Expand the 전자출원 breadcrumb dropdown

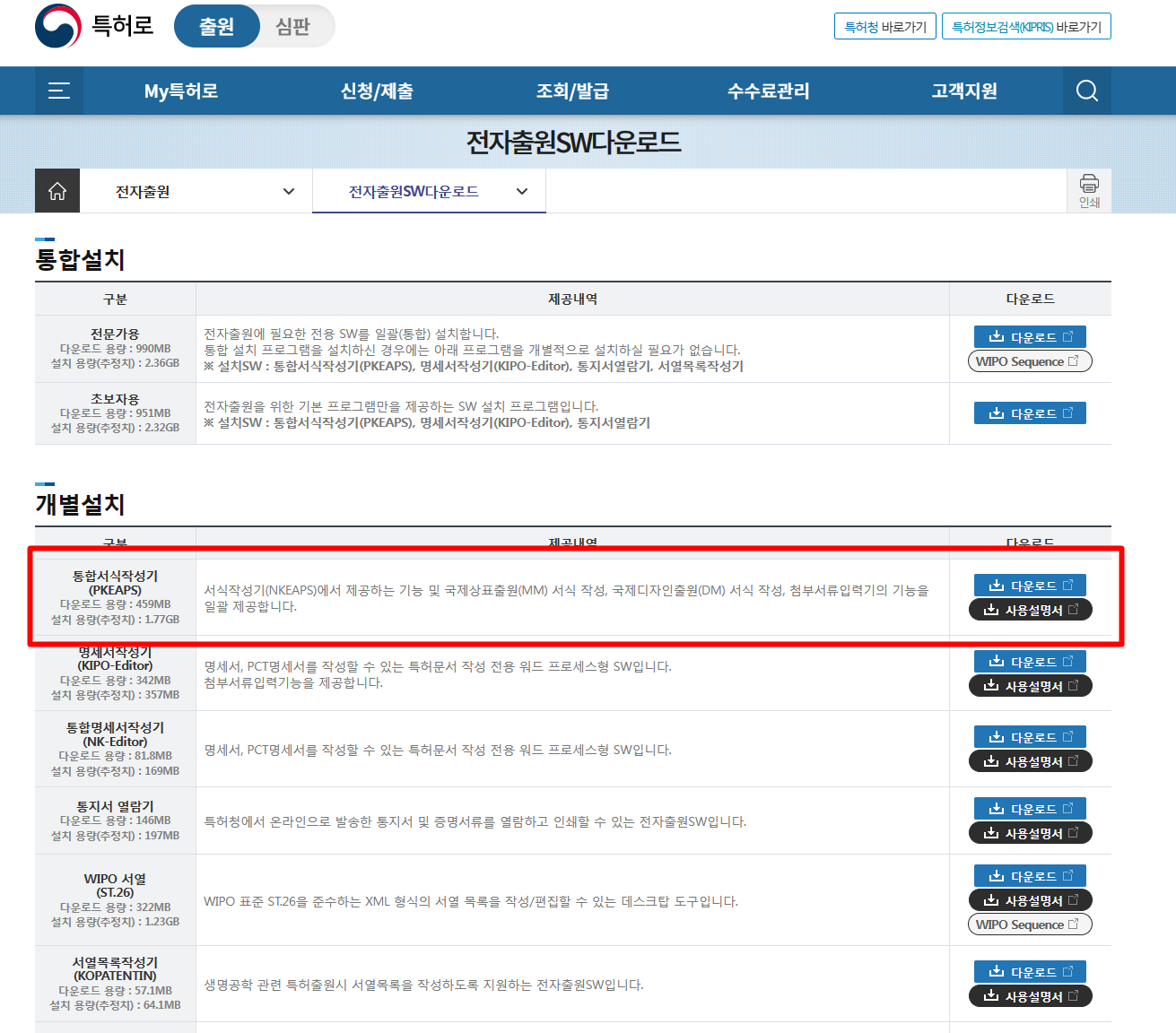coord(196,191)
